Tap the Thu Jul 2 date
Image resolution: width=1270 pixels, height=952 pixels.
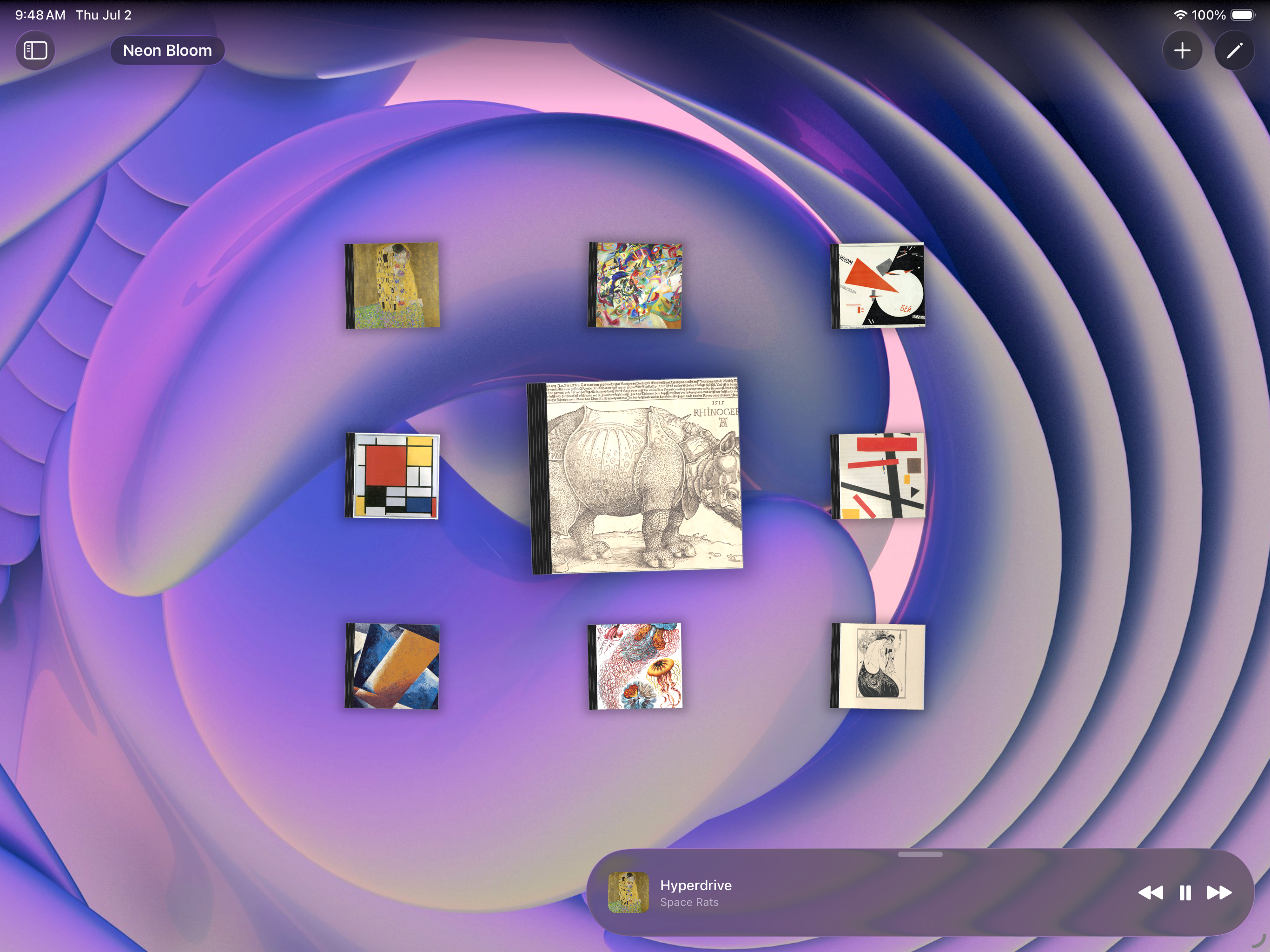[103, 15]
